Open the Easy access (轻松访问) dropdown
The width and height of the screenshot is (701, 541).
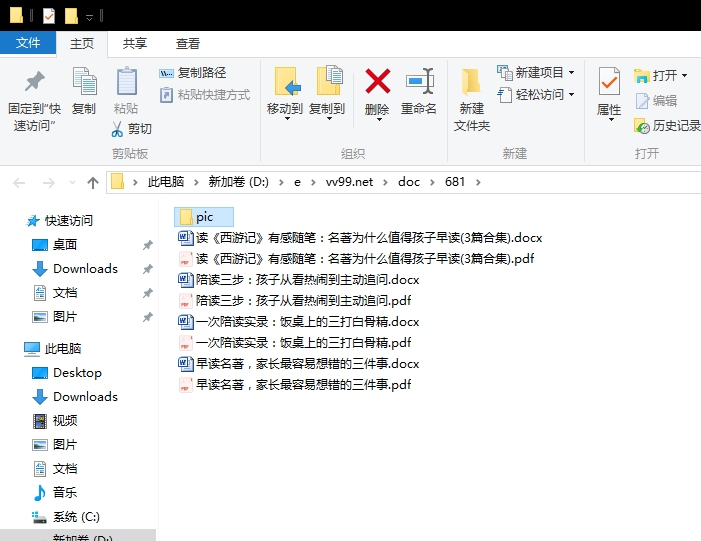(536, 95)
